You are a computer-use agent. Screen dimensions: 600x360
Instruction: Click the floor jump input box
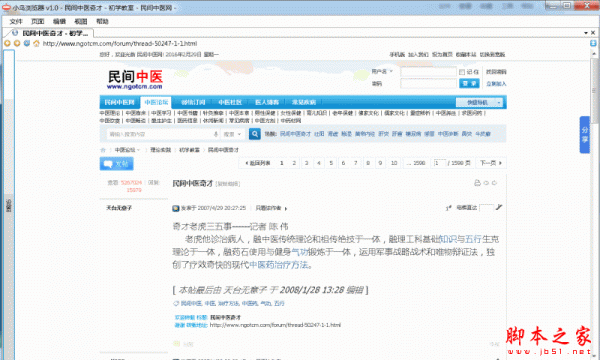point(486,207)
